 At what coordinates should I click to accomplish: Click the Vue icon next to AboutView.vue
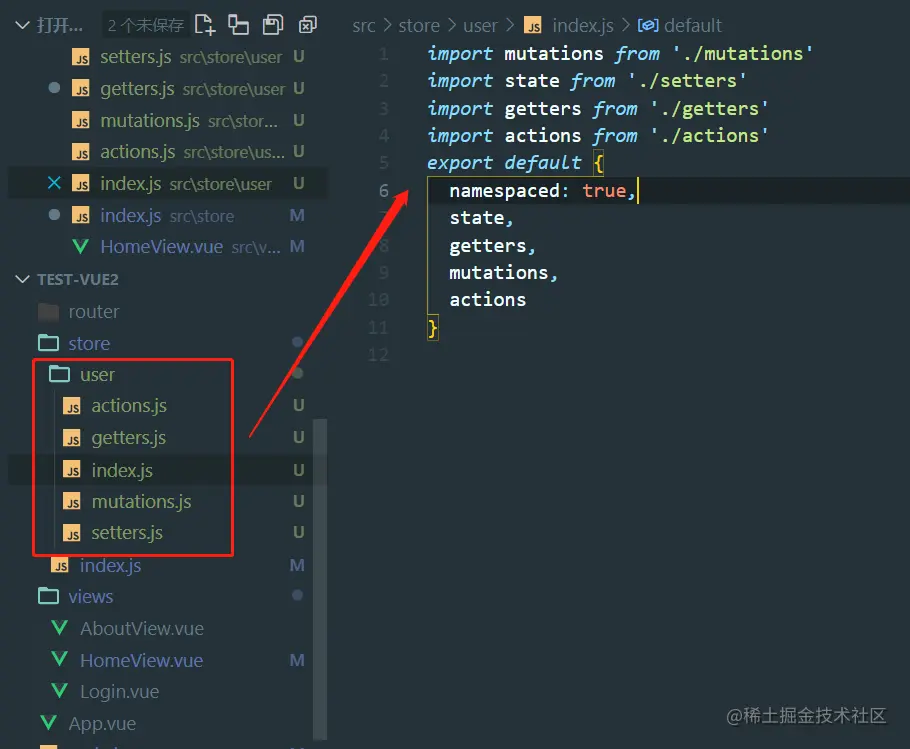[60, 628]
